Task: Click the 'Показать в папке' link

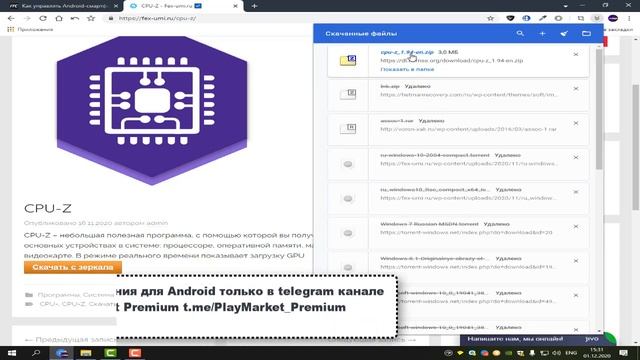Action: click(x=407, y=69)
